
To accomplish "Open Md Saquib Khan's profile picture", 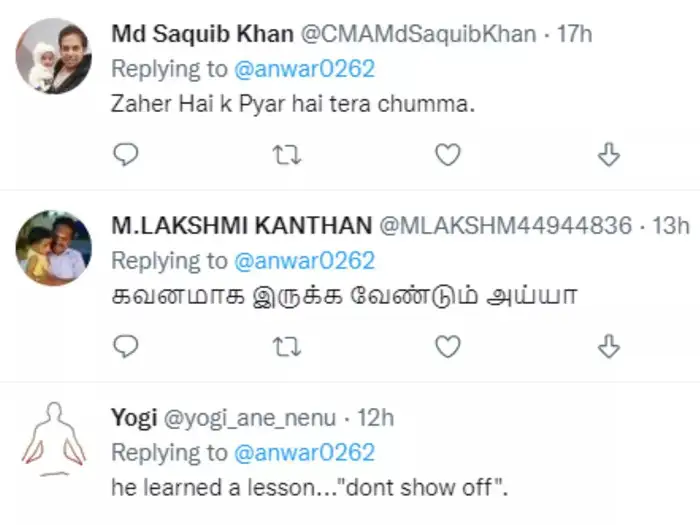I will (x=54, y=56).
